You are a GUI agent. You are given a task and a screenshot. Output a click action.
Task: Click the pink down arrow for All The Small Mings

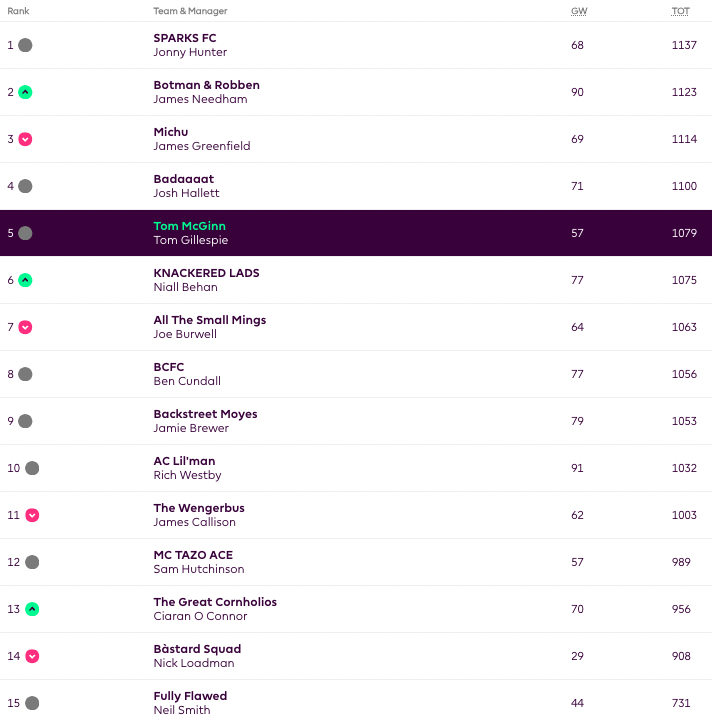tap(25, 327)
